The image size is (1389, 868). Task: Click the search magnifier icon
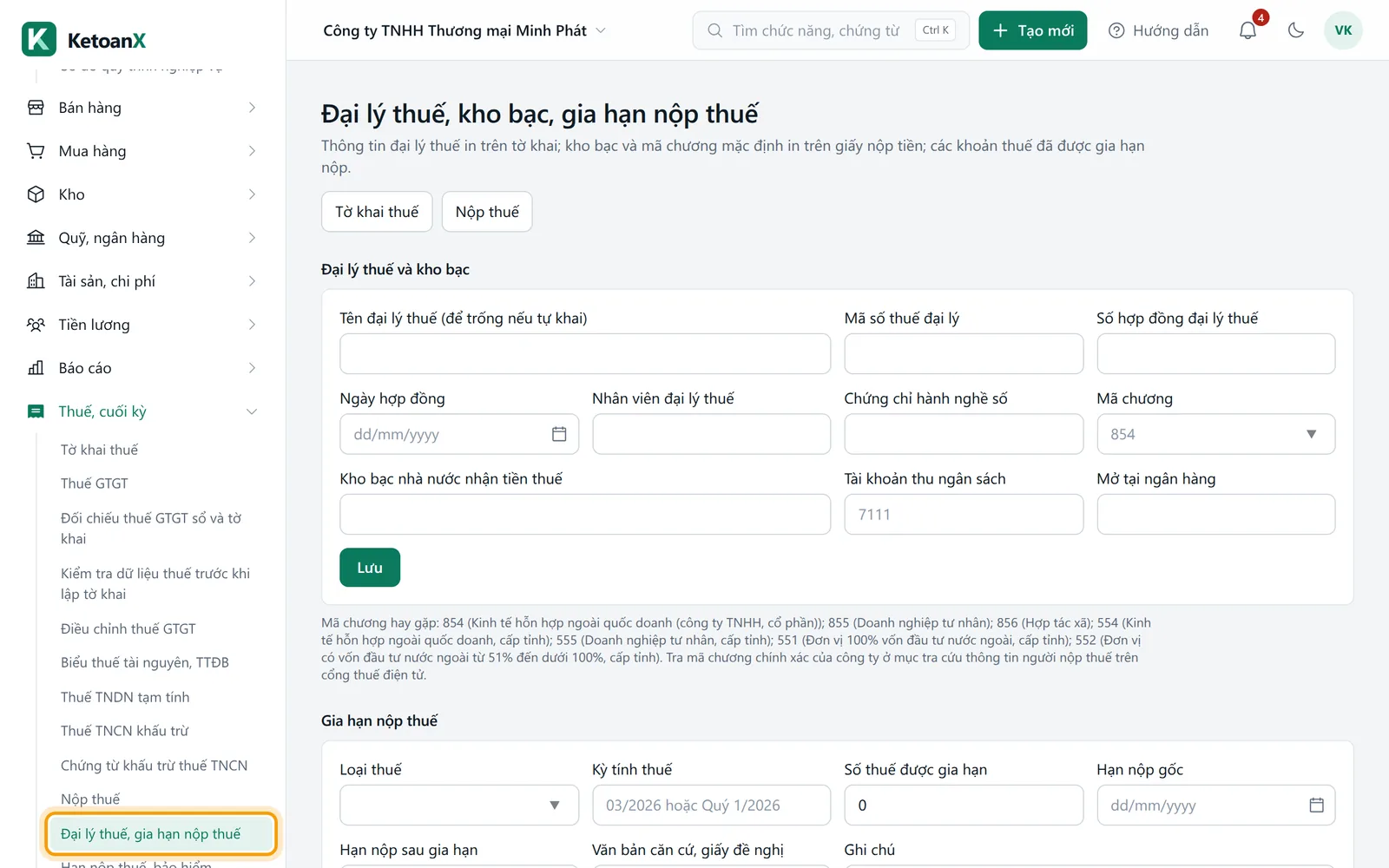(714, 30)
